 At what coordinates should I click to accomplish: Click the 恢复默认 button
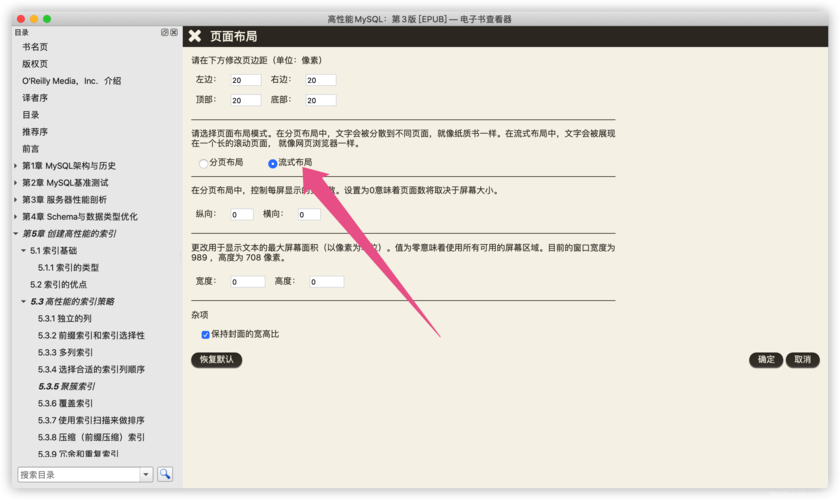click(x=216, y=360)
